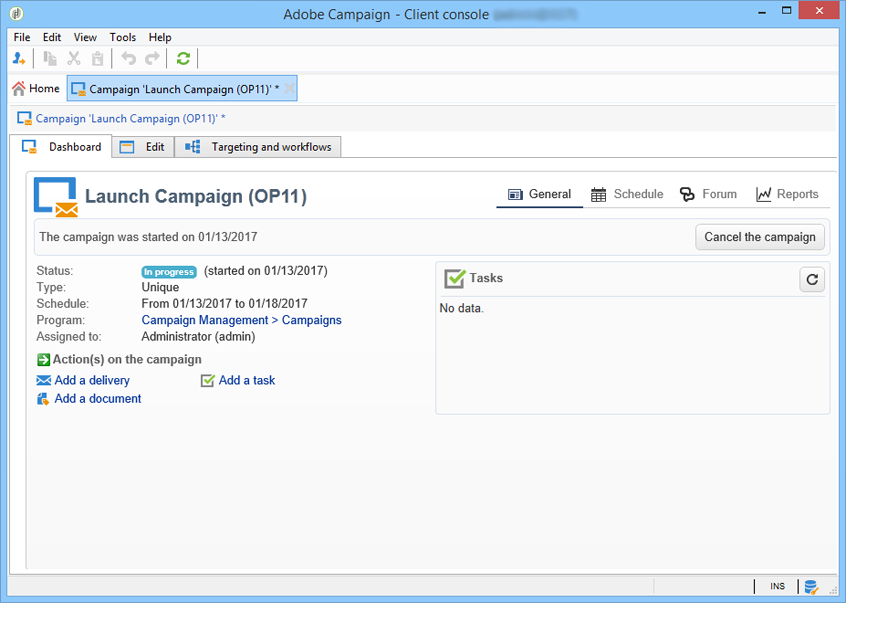Image resolution: width=877 pixels, height=634 pixels.
Task: Maximize the Client console window
Action: (x=786, y=11)
